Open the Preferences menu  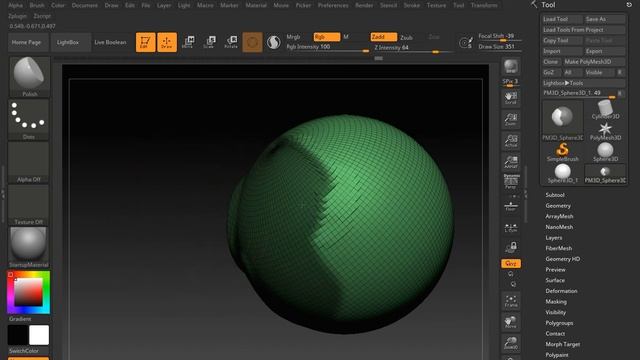pyautogui.click(x=333, y=5)
